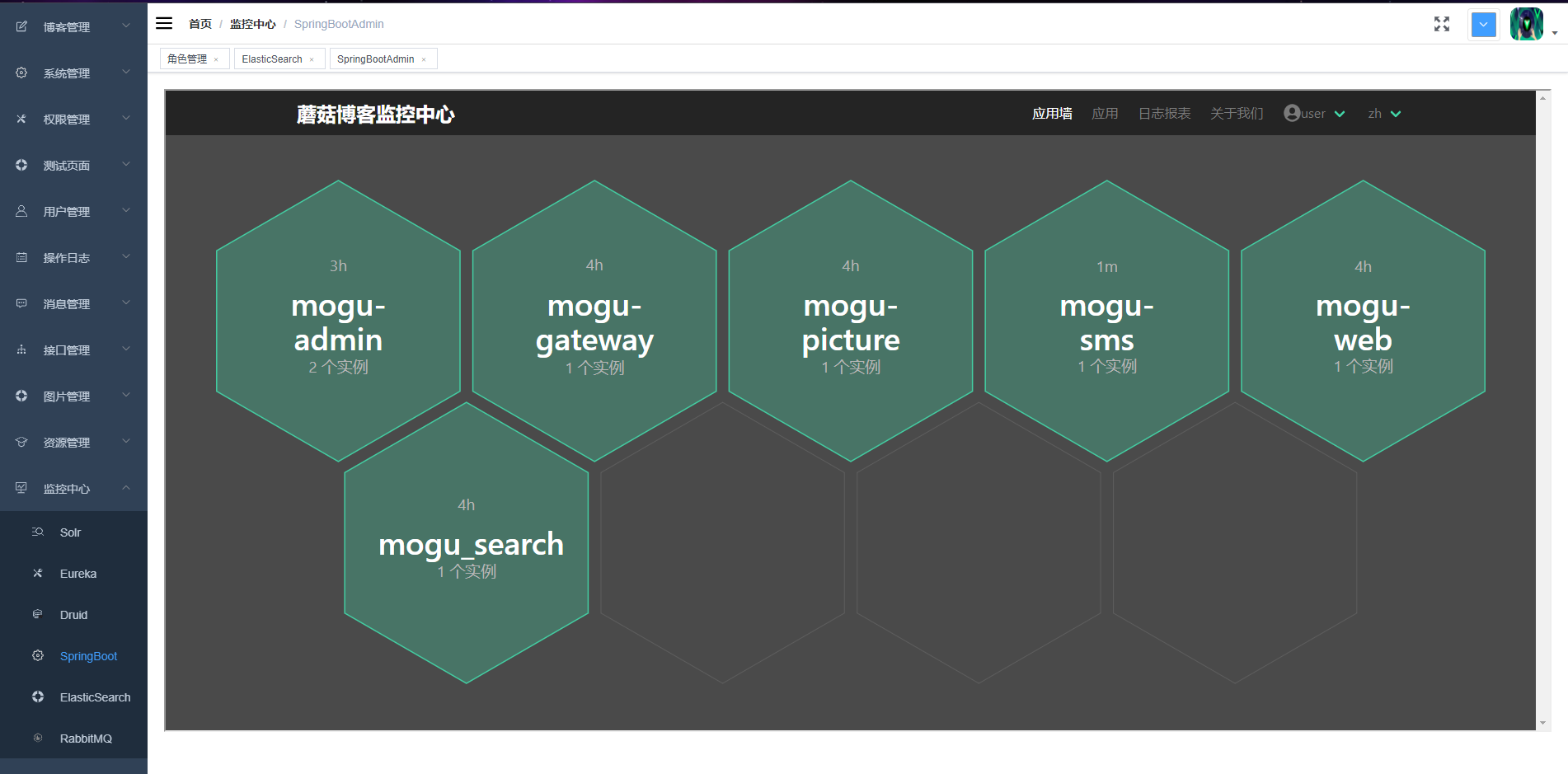The height and width of the screenshot is (774, 1568).
Task: Open the mogu_search application hexagon
Action: click(467, 542)
